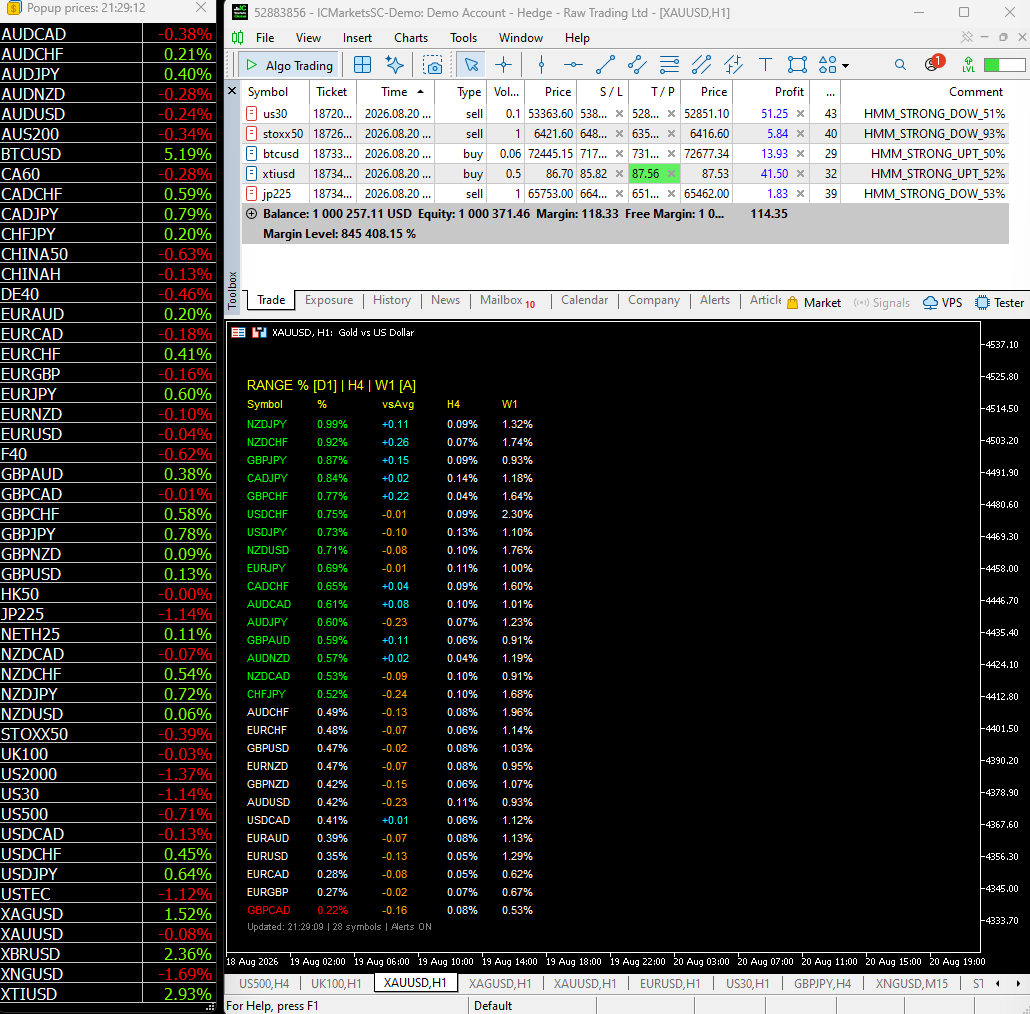Click the 87.56 take profit cell
The image size is (1030, 1014).
pos(654,174)
